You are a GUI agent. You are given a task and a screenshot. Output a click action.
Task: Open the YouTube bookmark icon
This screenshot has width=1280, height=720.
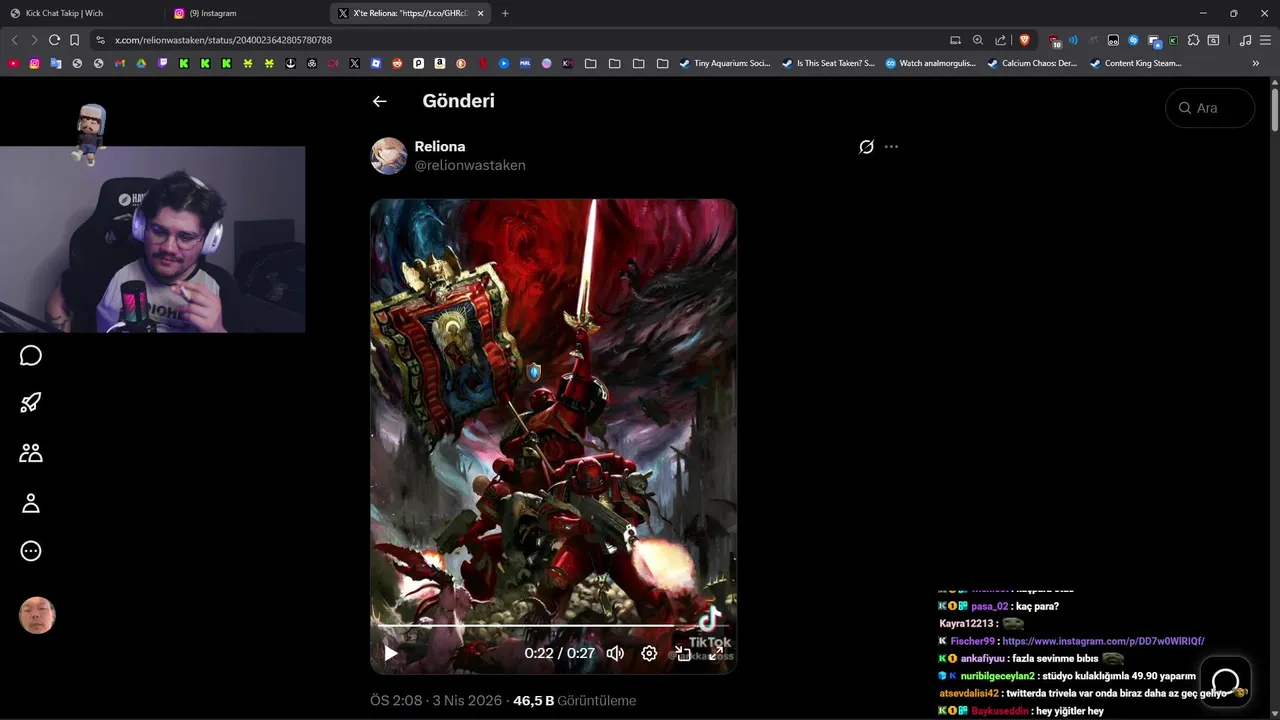click(13, 63)
